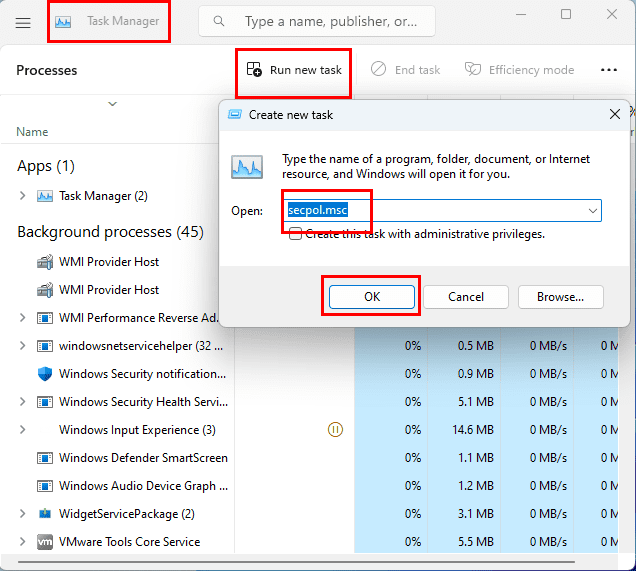
Task: Click Windows Security Health Service icon
Action: pyautogui.click(x=45, y=402)
